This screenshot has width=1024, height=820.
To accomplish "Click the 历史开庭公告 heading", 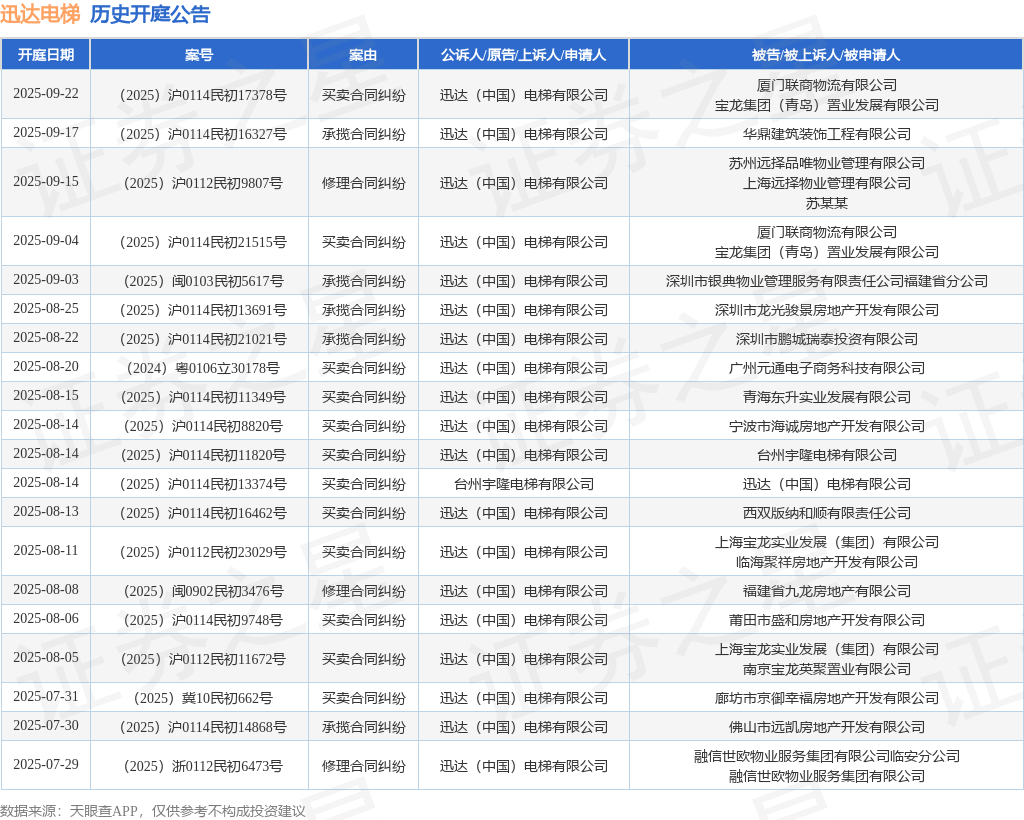I will 150,14.
